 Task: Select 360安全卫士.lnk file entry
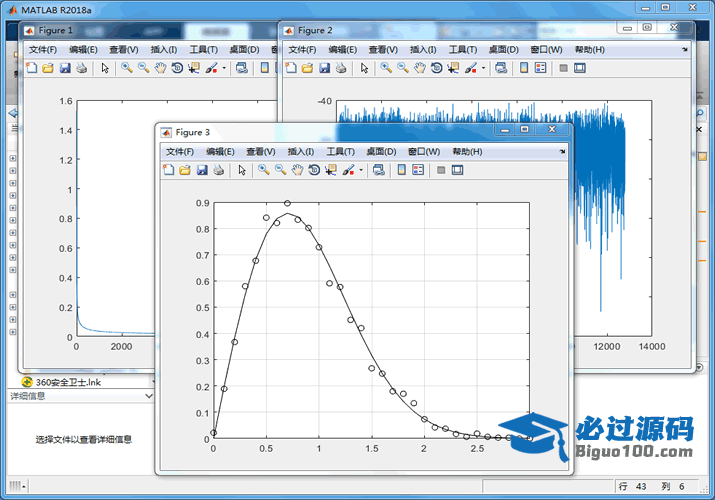pyautogui.click(x=68, y=382)
